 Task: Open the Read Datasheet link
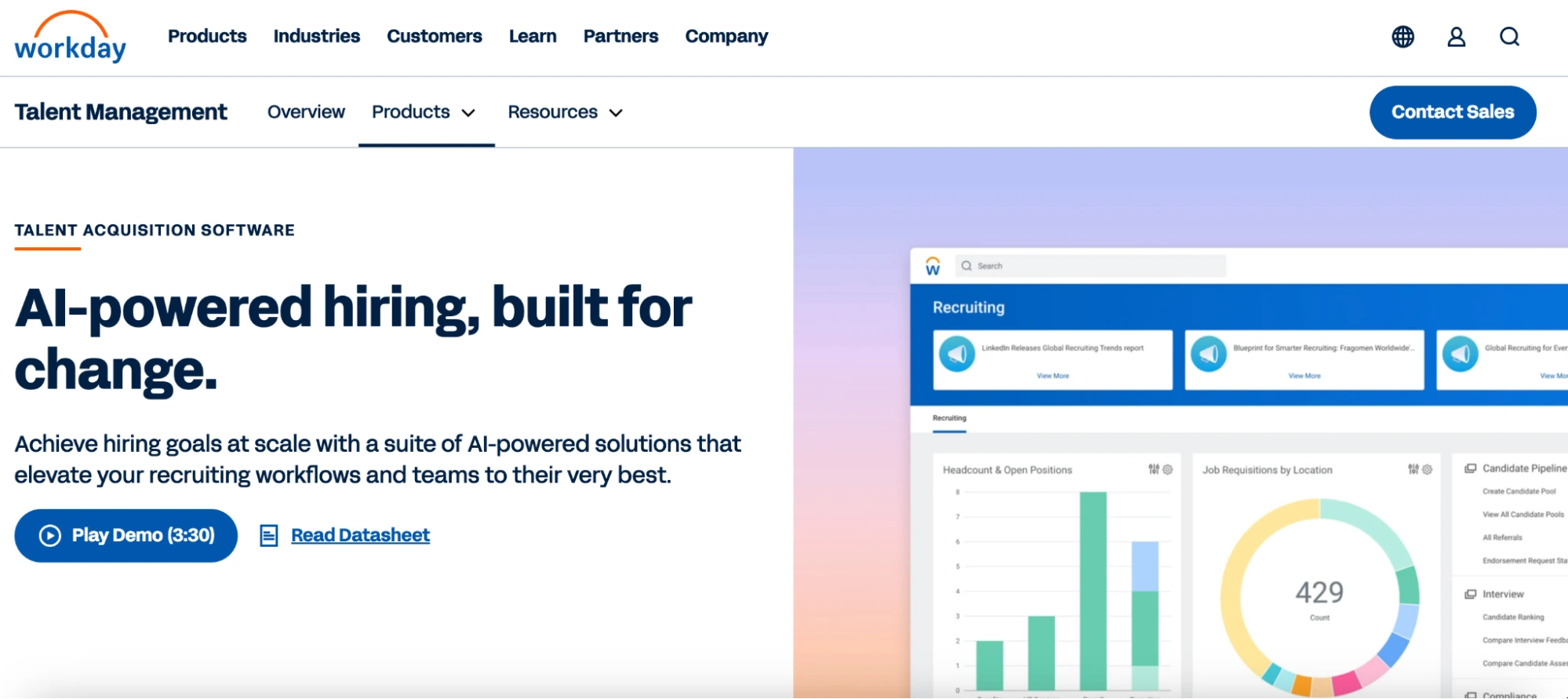pos(360,536)
